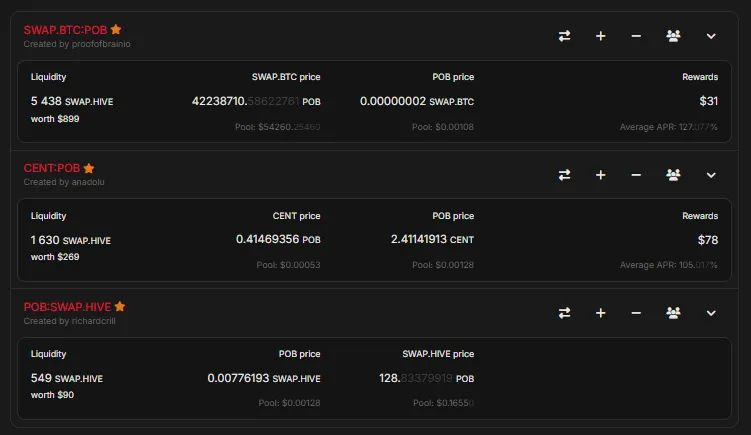Viewport: 751px width, 435px height.
Task: Show liquidity providers of POB:SWAP.HIVE
Action: point(673,313)
